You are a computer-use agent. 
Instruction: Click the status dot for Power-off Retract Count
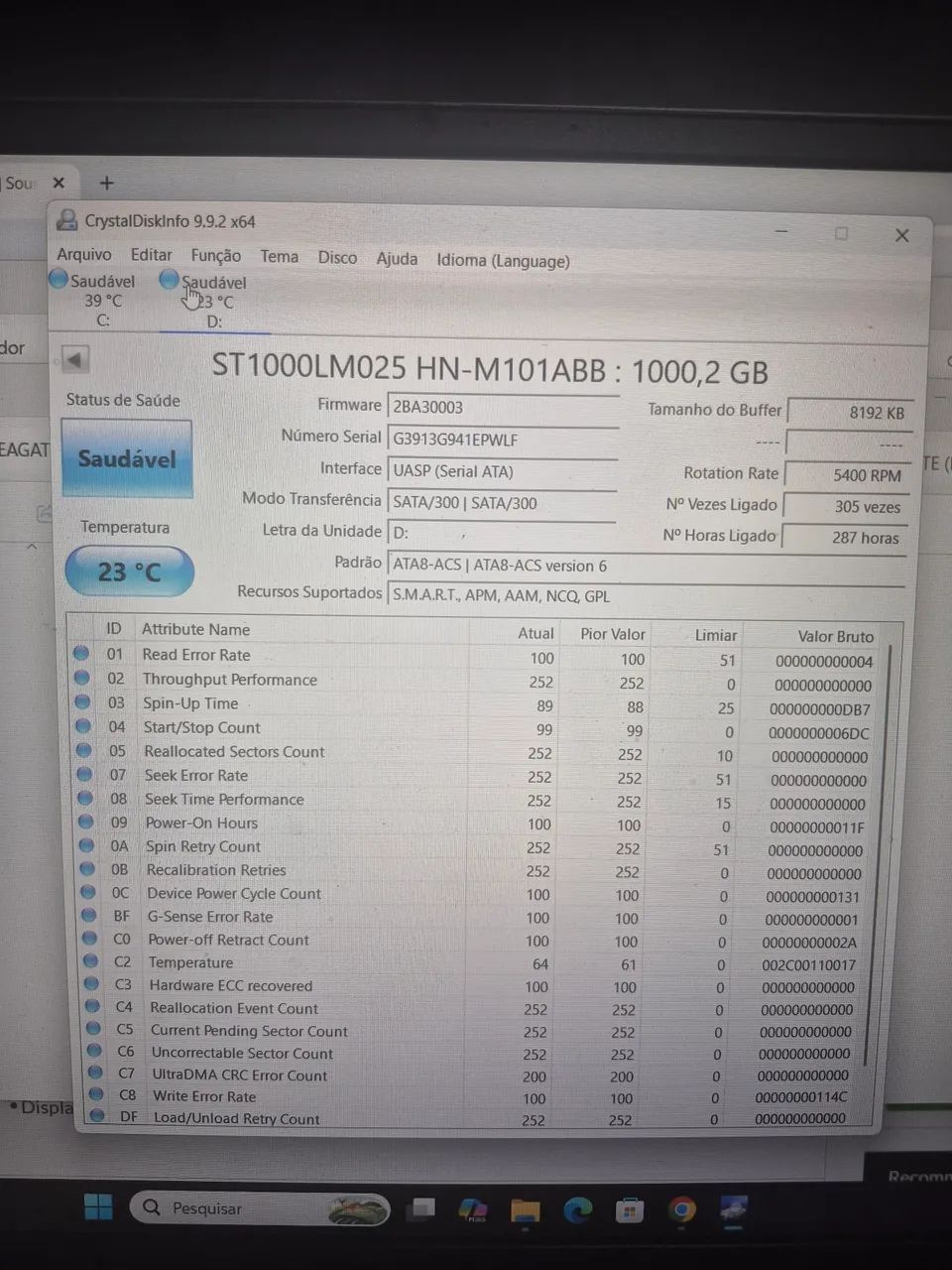(90, 939)
